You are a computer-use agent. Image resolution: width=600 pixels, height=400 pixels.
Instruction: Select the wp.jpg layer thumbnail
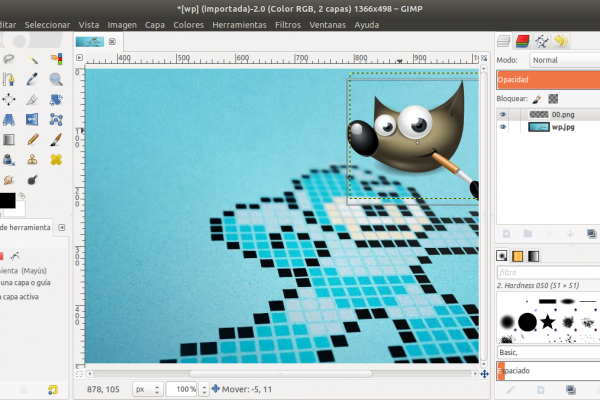[x=539, y=127]
